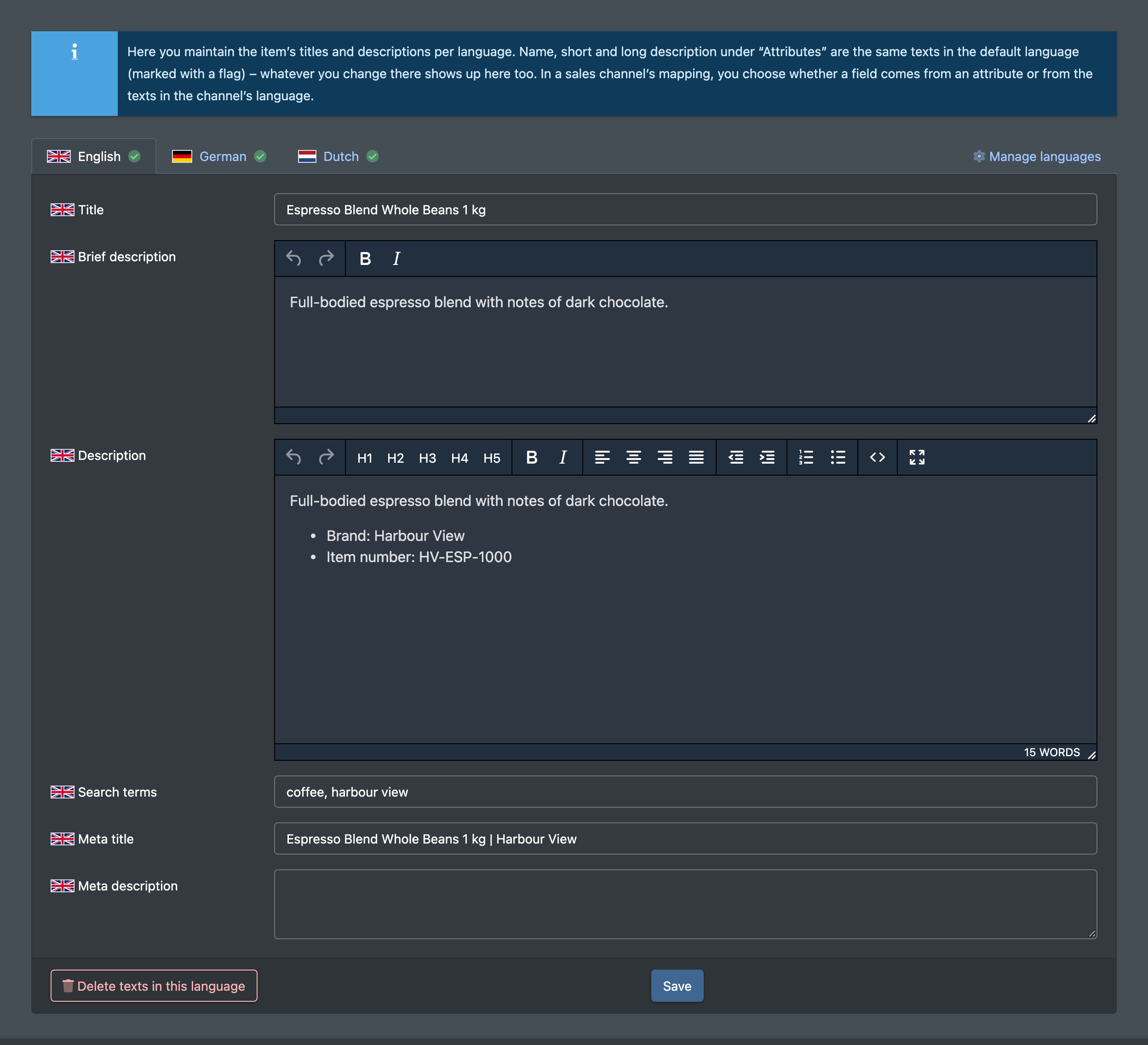Apply H5 heading in Description editor
Screen dimensions: 1148x1045
point(491,458)
